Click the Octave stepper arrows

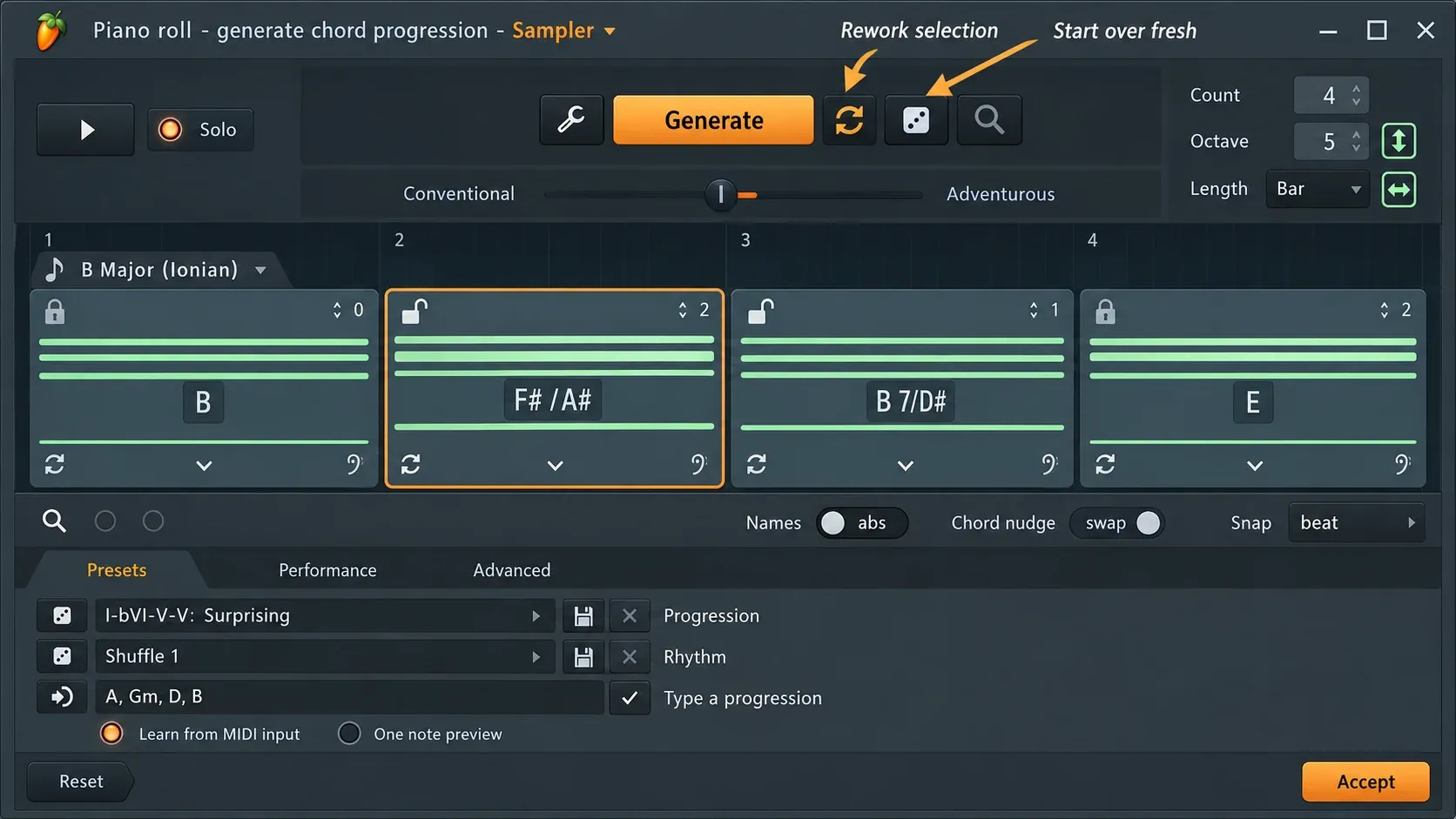(1356, 141)
